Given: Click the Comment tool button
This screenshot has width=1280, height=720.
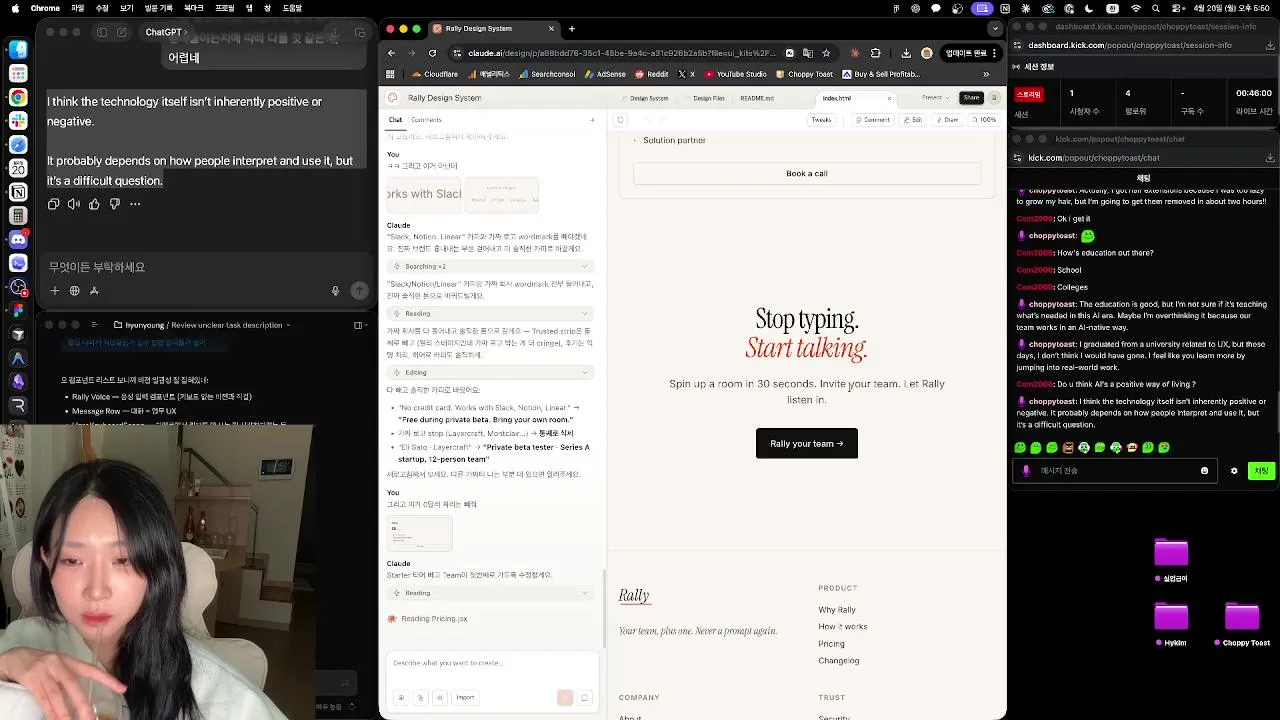Looking at the screenshot, I should point(872,120).
